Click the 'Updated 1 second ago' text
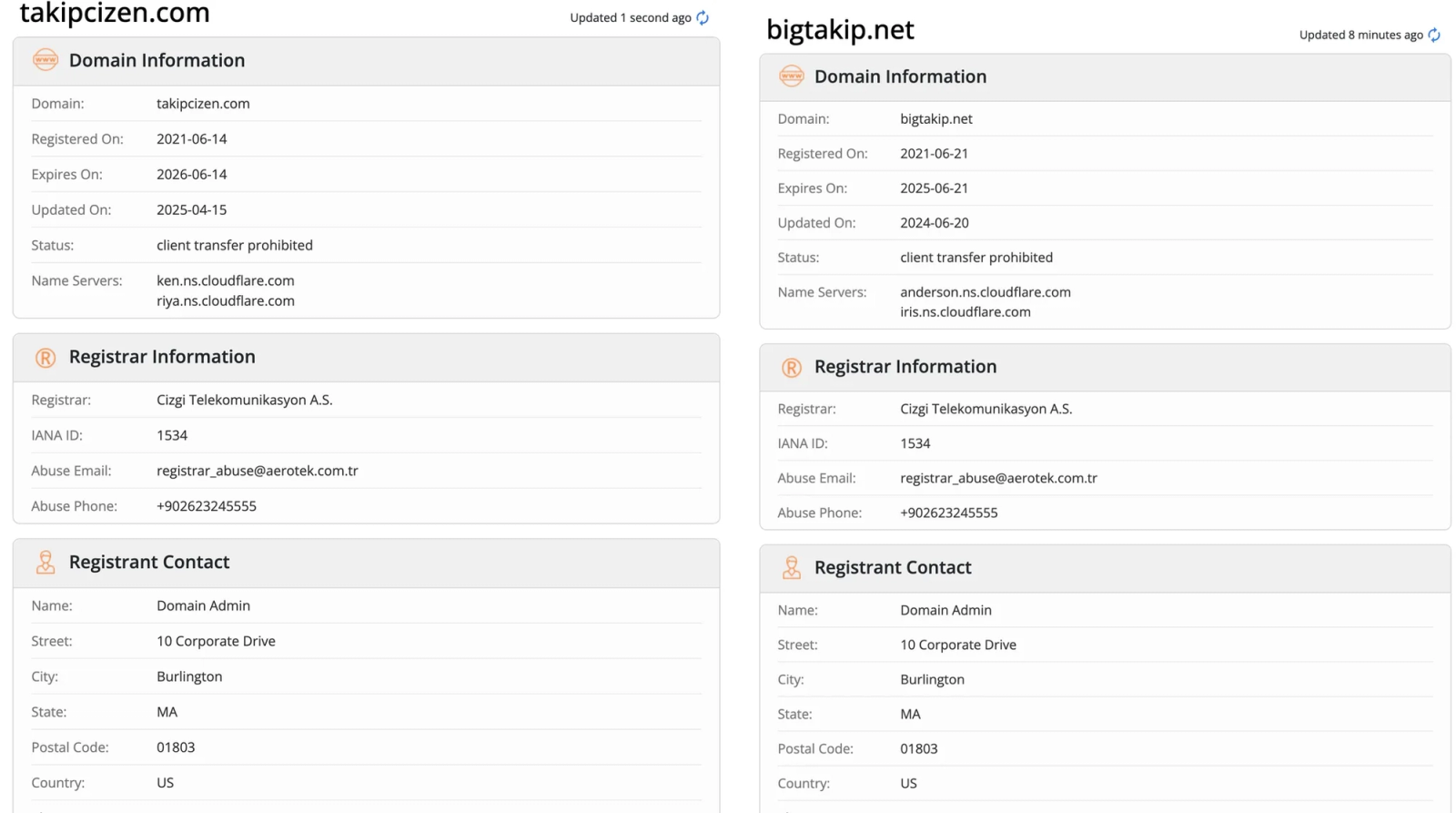Image resolution: width=1456 pixels, height=813 pixels. pos(630,17)
